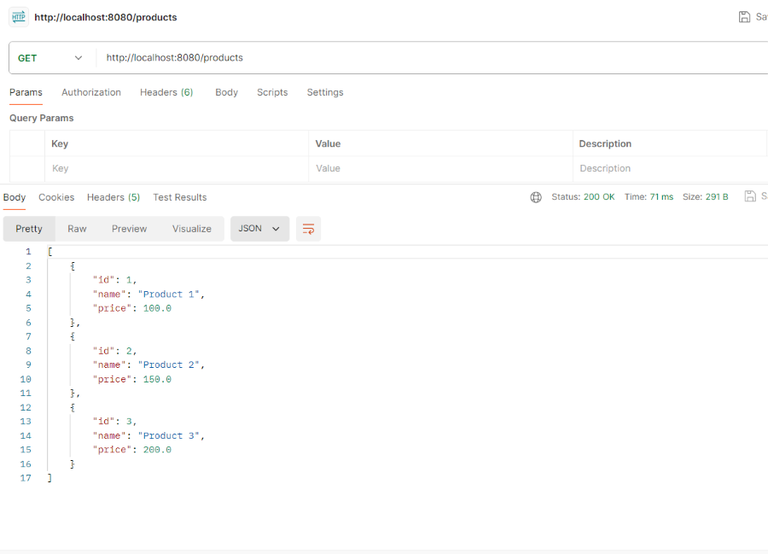
Task: Click the save response icon beside Size
Action: coord(750,197)
